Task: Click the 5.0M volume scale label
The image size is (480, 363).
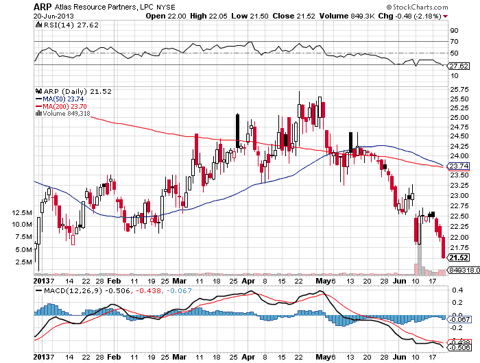Action: pyautogui.click(x=24, y=250)
